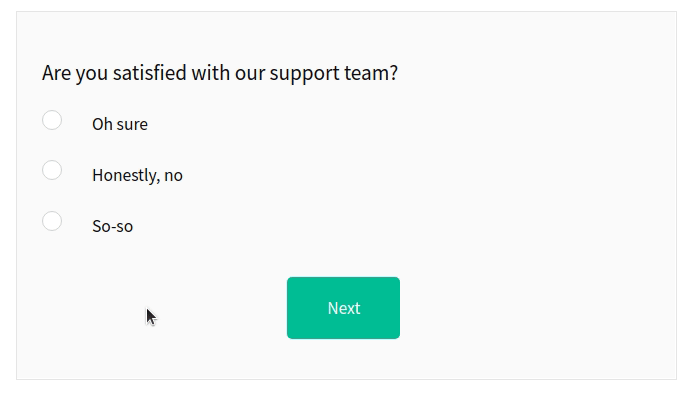Mark satisfaction as 'Oh sure' via its circle
This screenshot has height=404, width=693.
pyautogui.click(x=52, y=120)
